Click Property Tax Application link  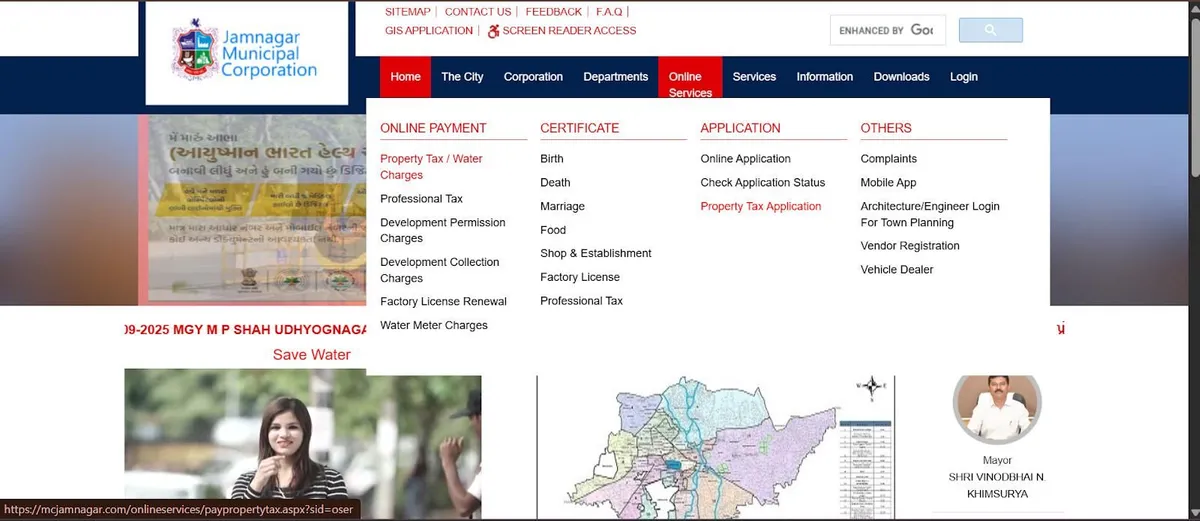[760, 207]
